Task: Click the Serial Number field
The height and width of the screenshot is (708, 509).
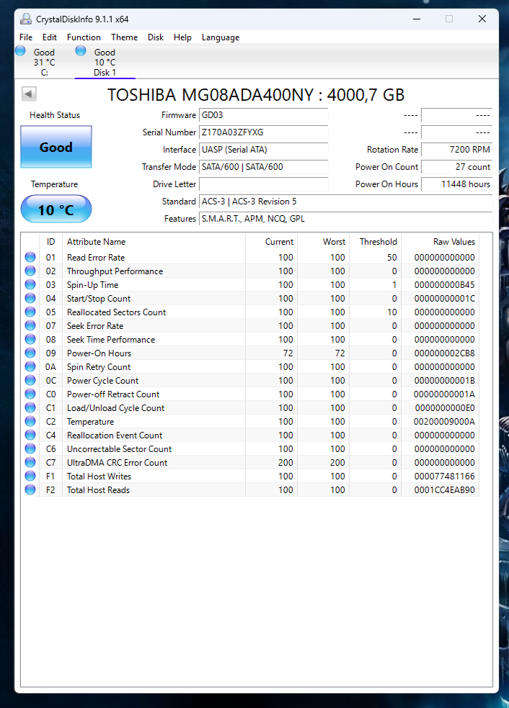Action: 263,132
